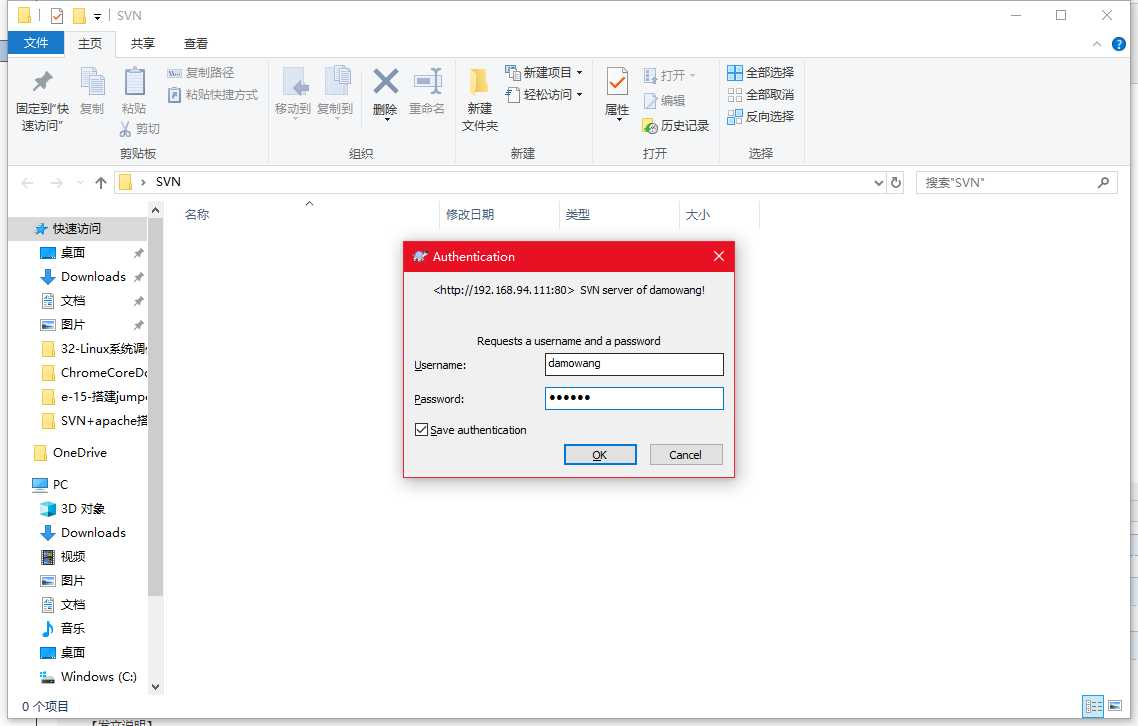The image size is (1138, 726).
Task: Click the breadcrumb chevron before SVN
Action: [143, 182]
